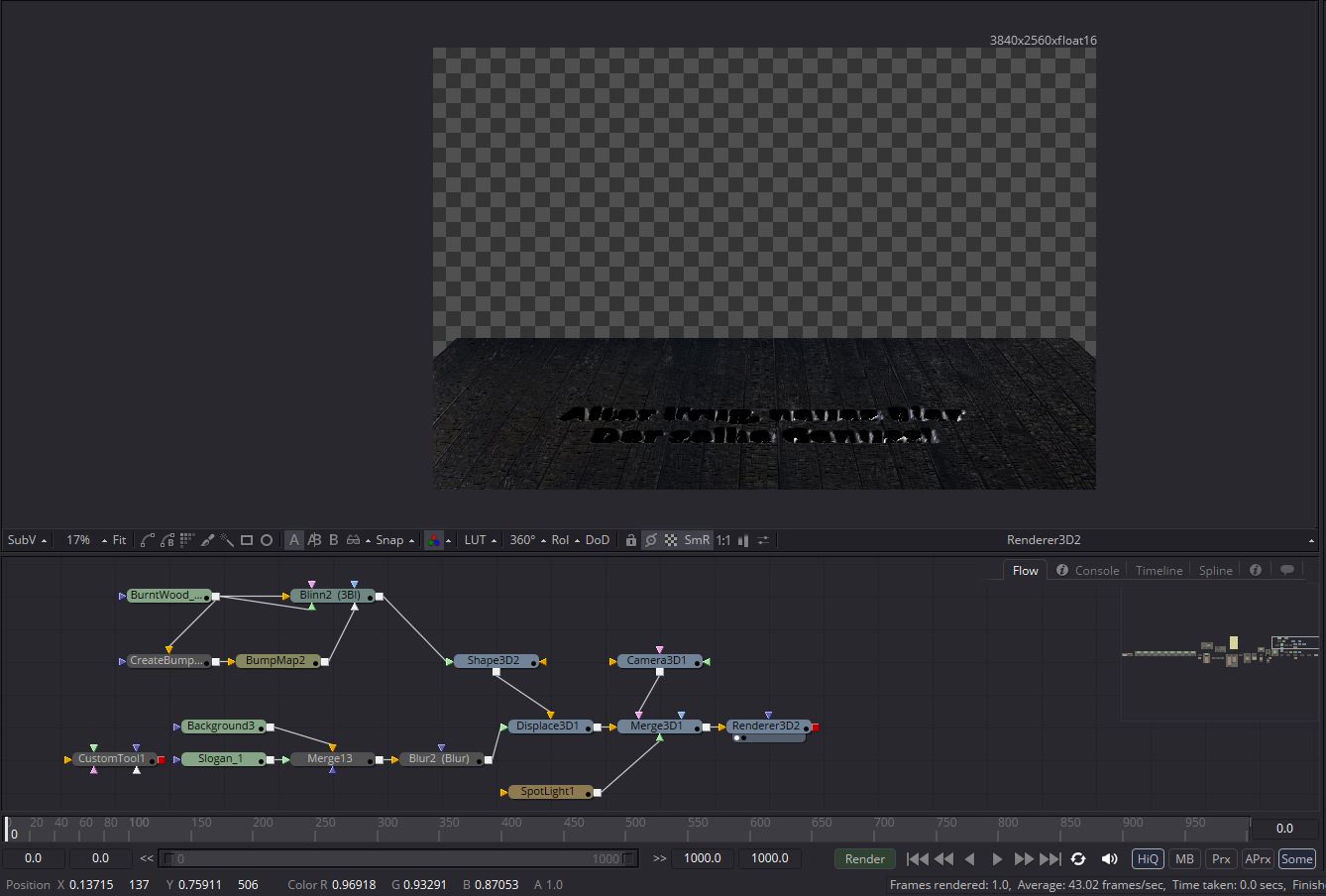Show the A buffer in the viewer
The width and height of the screenshot is (1326, 896).
[x=294, y=540]
